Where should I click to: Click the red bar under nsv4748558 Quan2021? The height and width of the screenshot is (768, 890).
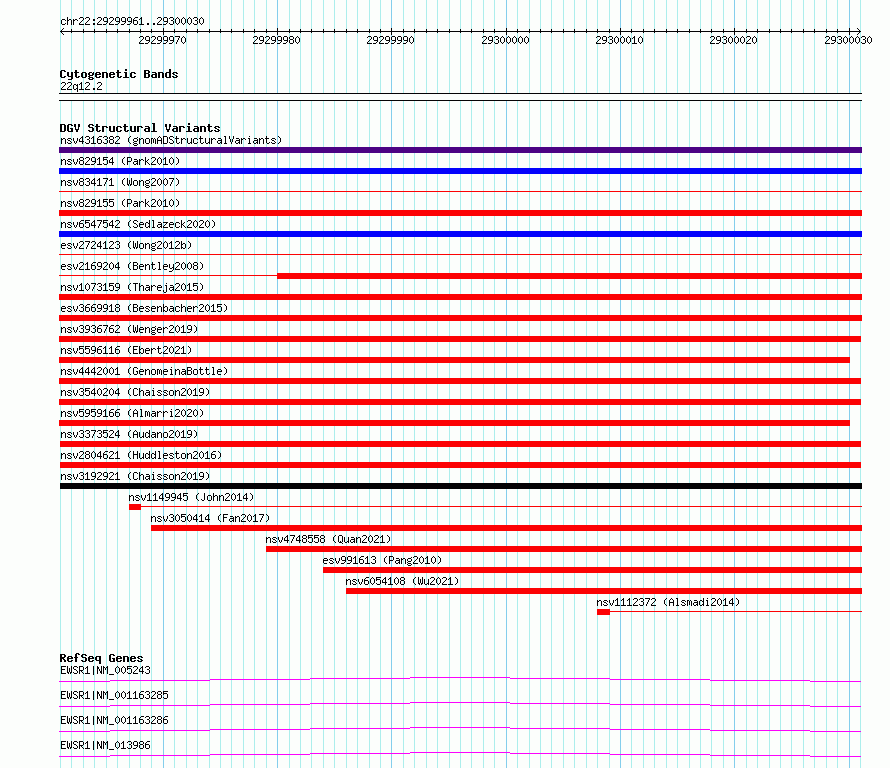tap(564, 549)
